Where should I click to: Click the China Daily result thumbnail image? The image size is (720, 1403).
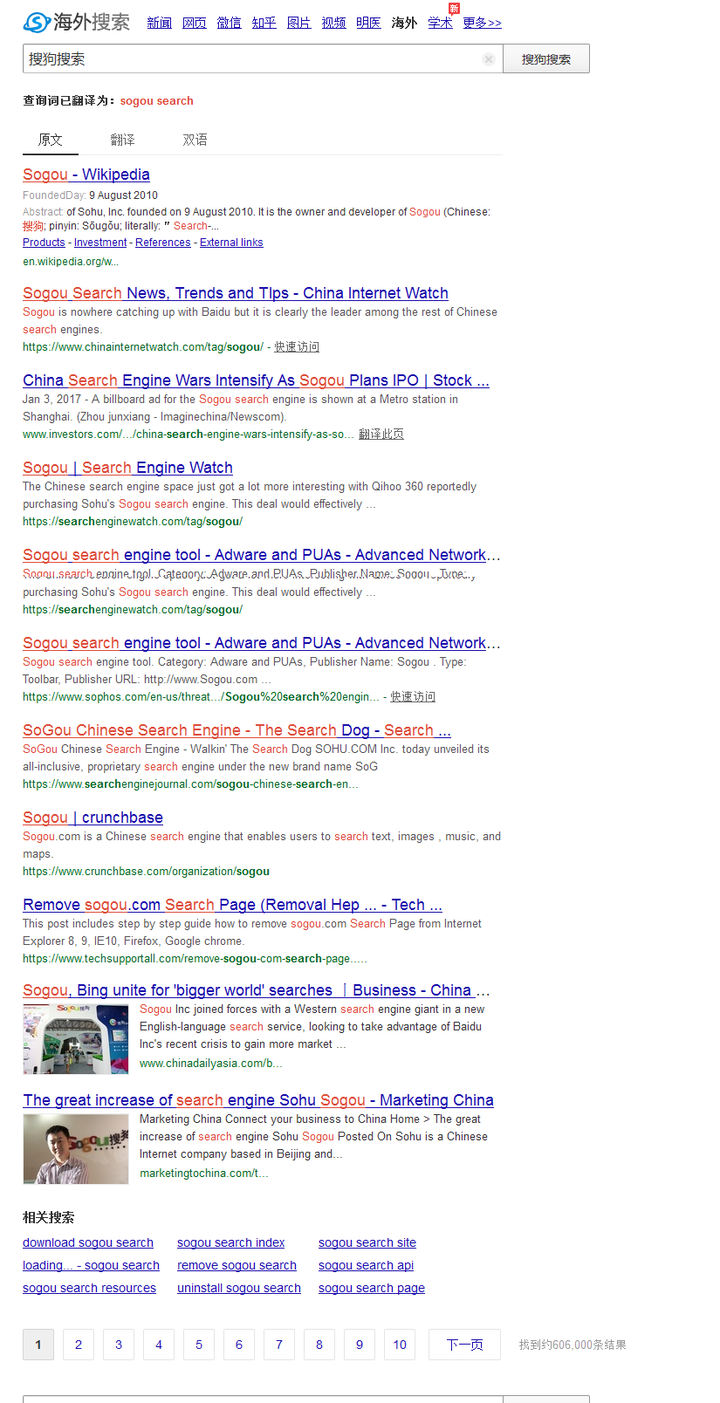click(76, 1039)
